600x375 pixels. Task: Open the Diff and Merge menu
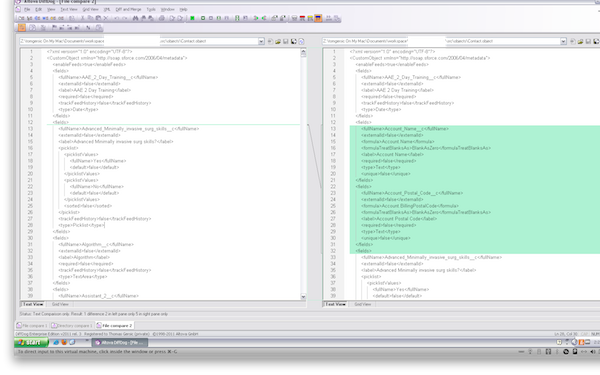(128, 9)
